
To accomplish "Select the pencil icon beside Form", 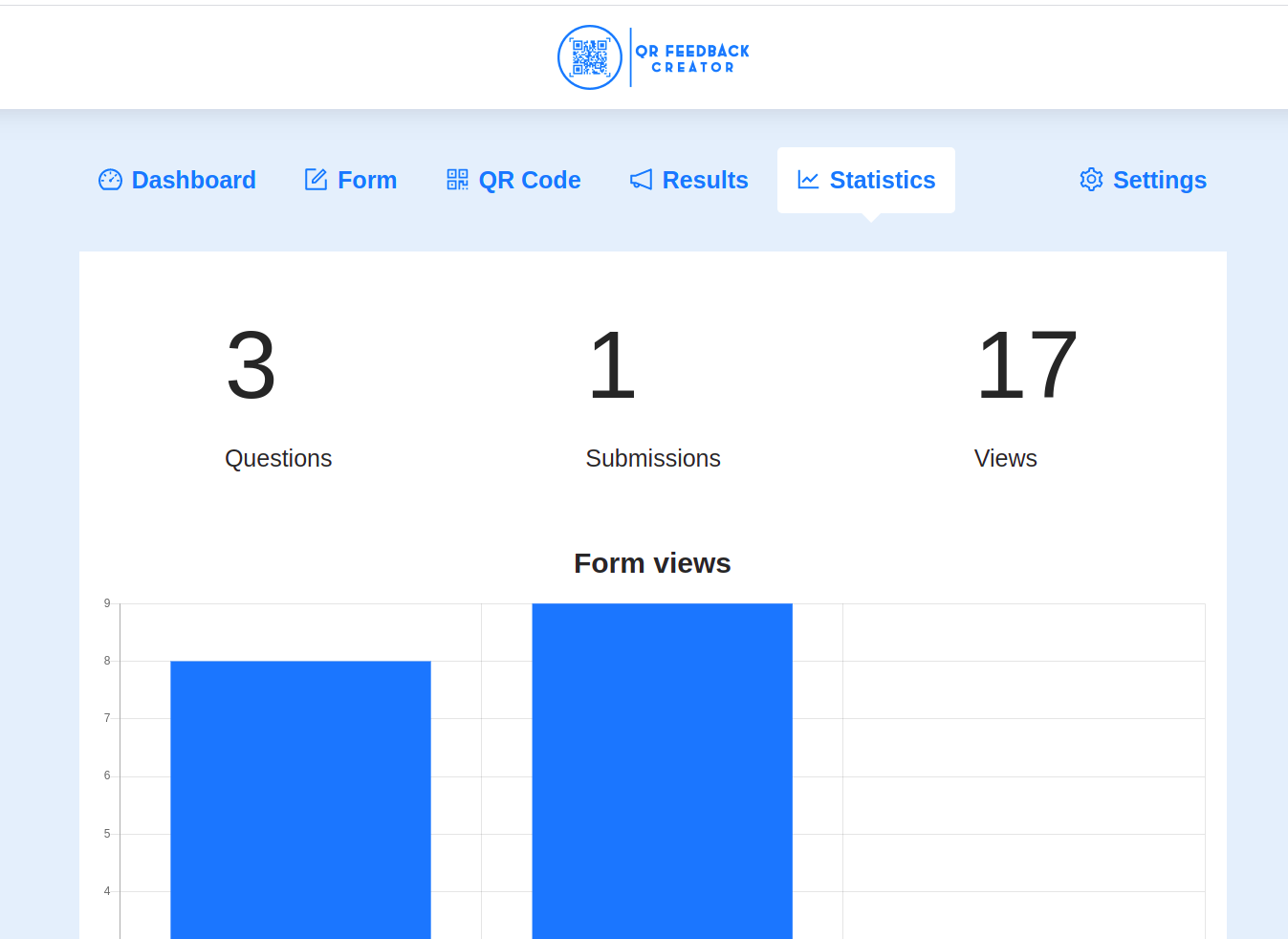I will [x=316, y=179].
